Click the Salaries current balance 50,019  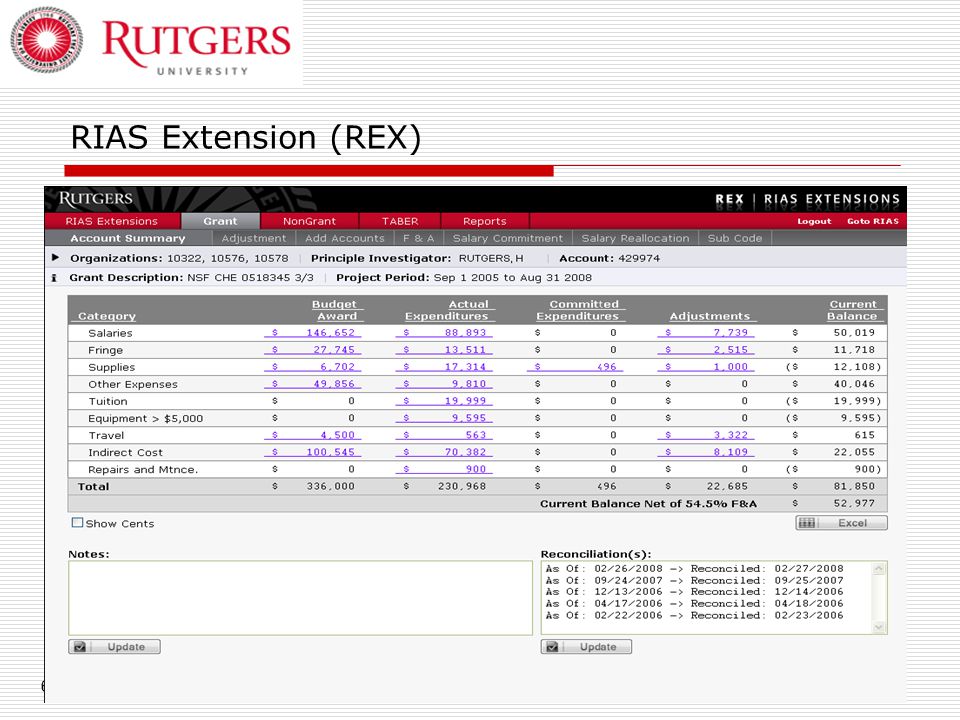[x=854, y=332]
